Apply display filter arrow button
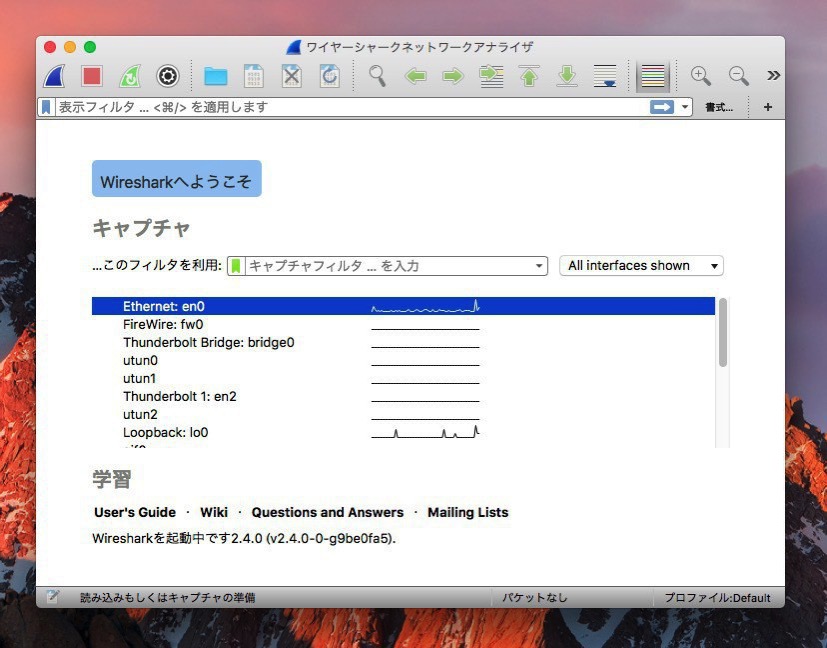 662,108
